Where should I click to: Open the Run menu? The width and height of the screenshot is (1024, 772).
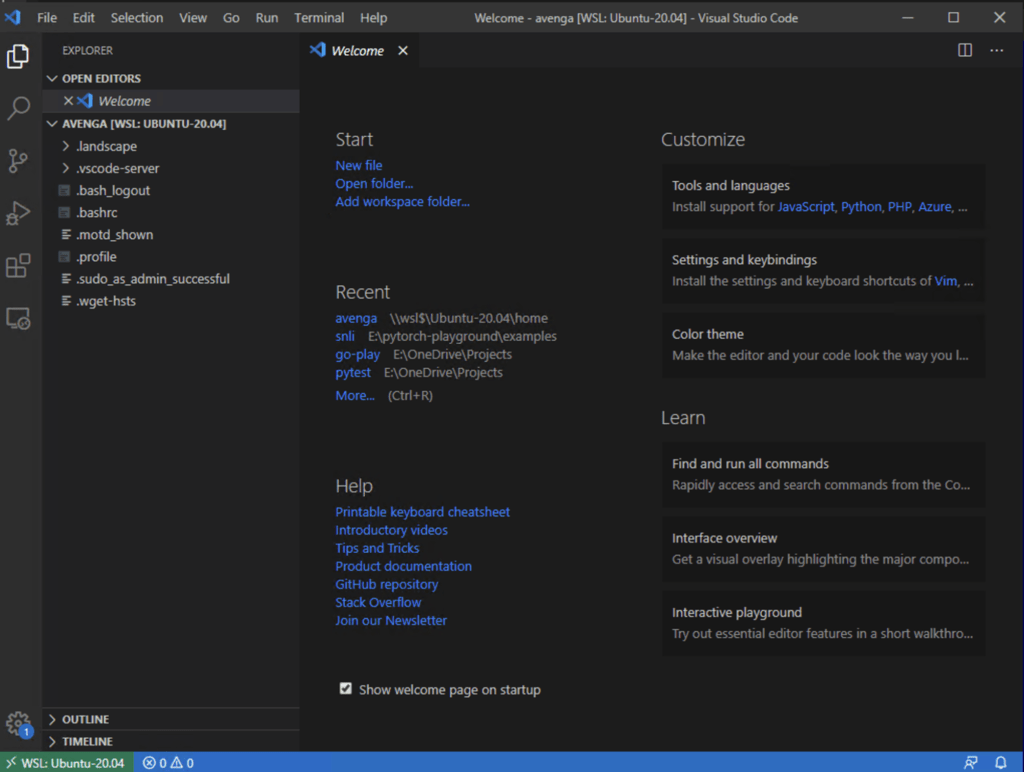(x=266, y=18)
